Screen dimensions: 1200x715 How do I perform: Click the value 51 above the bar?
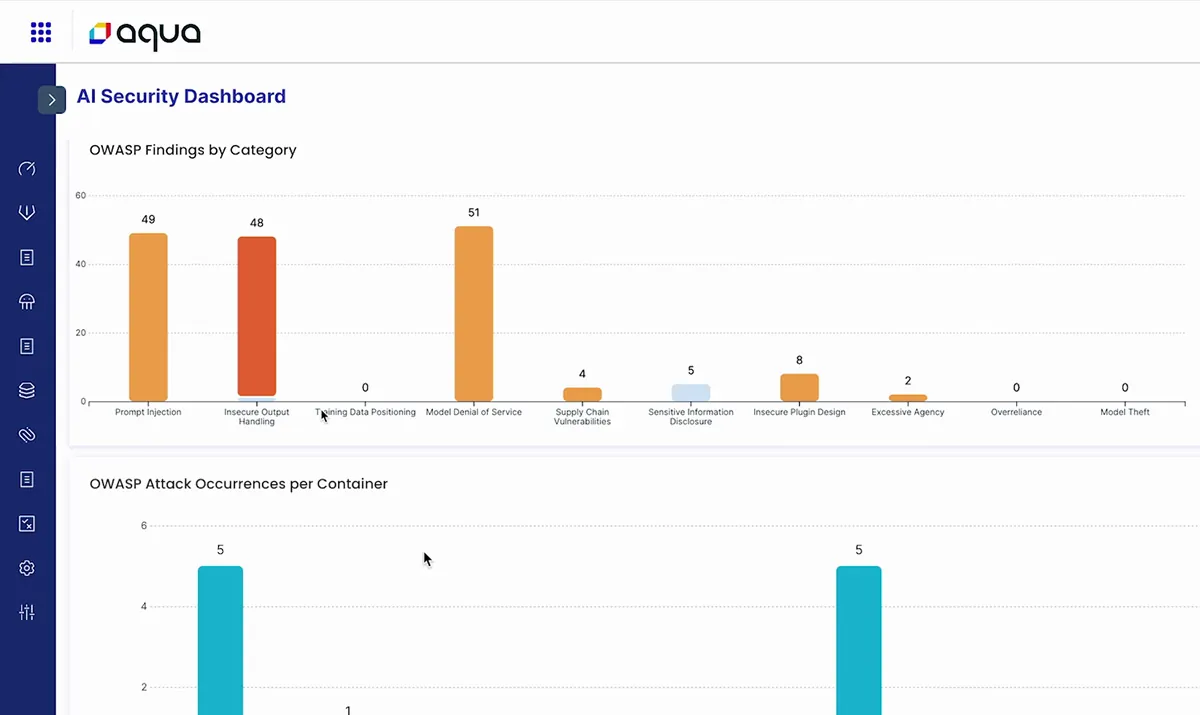pyautogui.click(x=474, y=212)
